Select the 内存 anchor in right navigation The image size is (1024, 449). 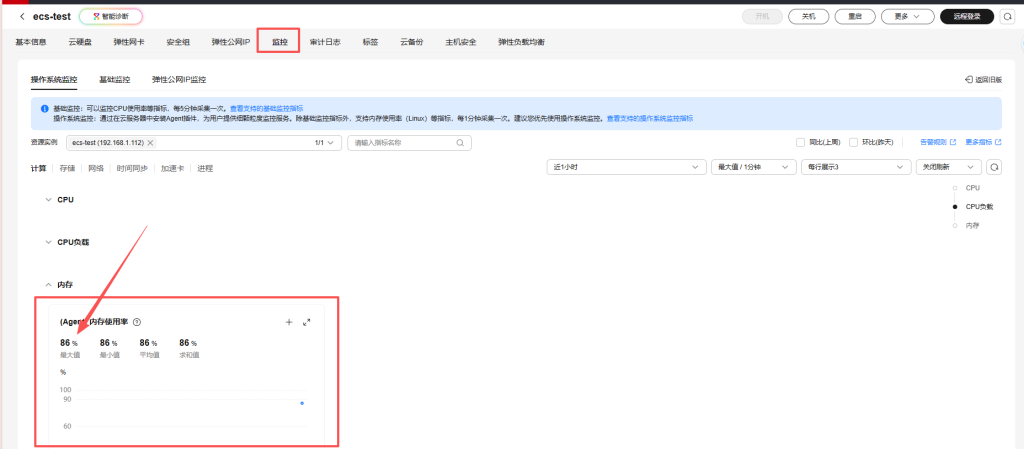pyautogui.click(x=972, y=226)
